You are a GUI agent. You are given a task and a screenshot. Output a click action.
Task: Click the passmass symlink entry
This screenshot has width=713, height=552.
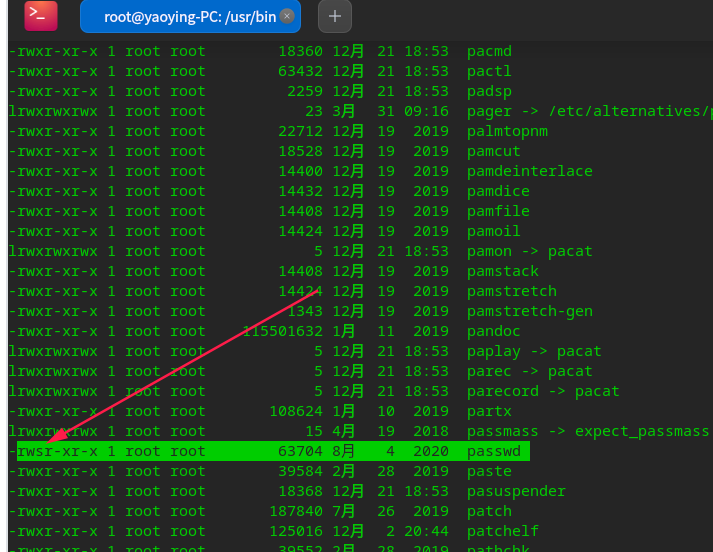click(x=587, y=431)
